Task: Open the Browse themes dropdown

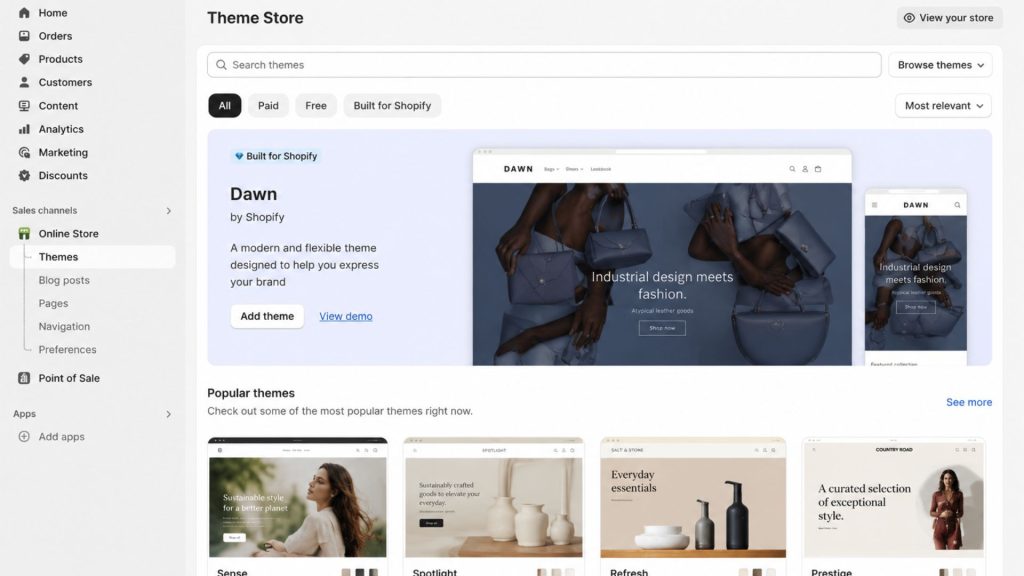Action: click(940, 65)
